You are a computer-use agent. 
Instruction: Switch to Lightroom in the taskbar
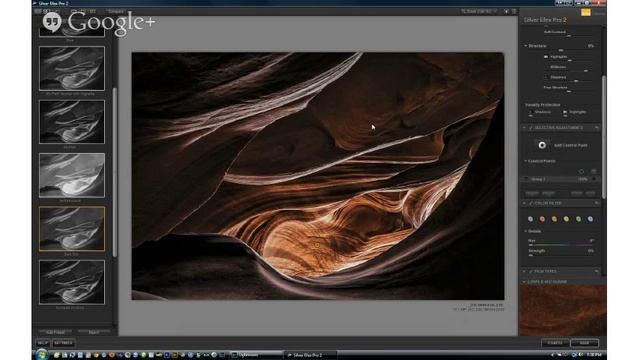point(255,355)
